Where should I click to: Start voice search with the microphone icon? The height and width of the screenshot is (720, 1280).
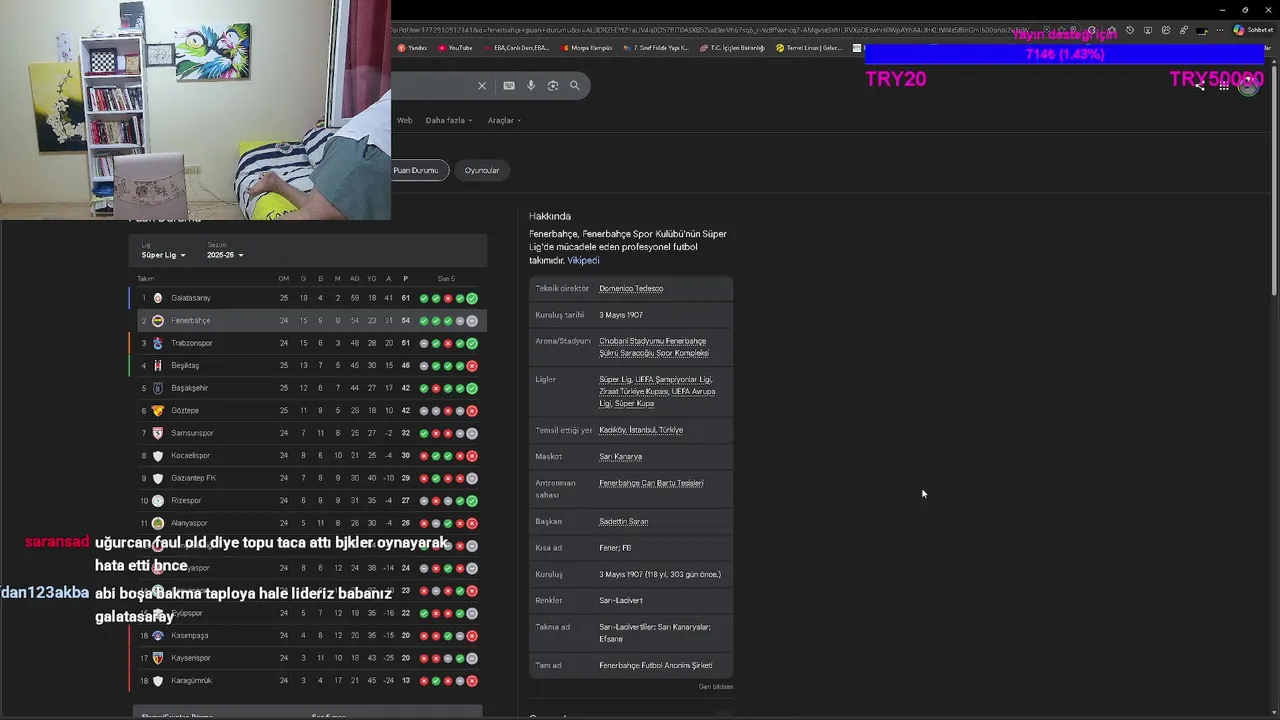click(x=531, y=86)
